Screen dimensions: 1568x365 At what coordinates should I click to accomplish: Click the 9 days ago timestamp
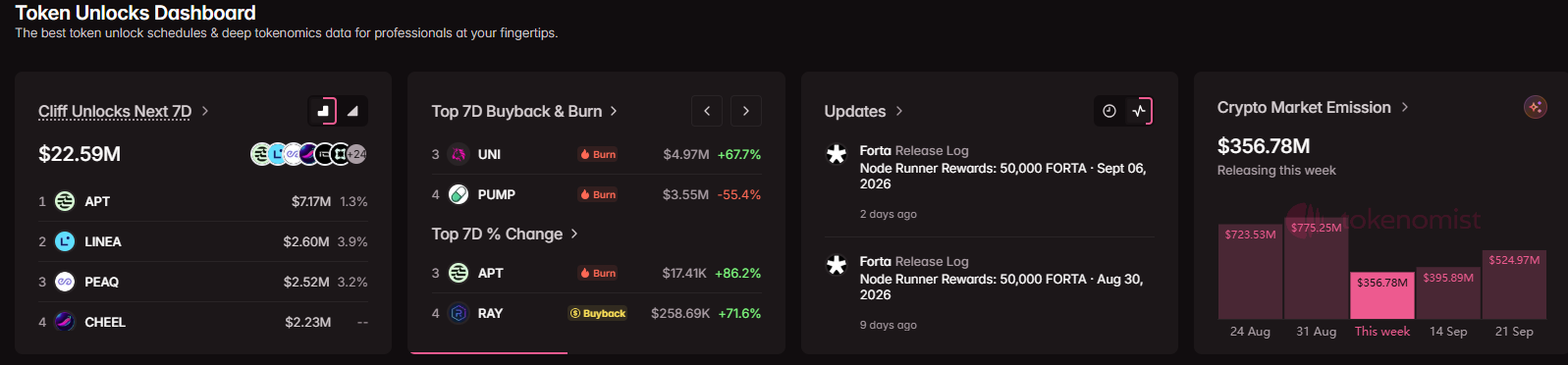click(x=889, y=325)
